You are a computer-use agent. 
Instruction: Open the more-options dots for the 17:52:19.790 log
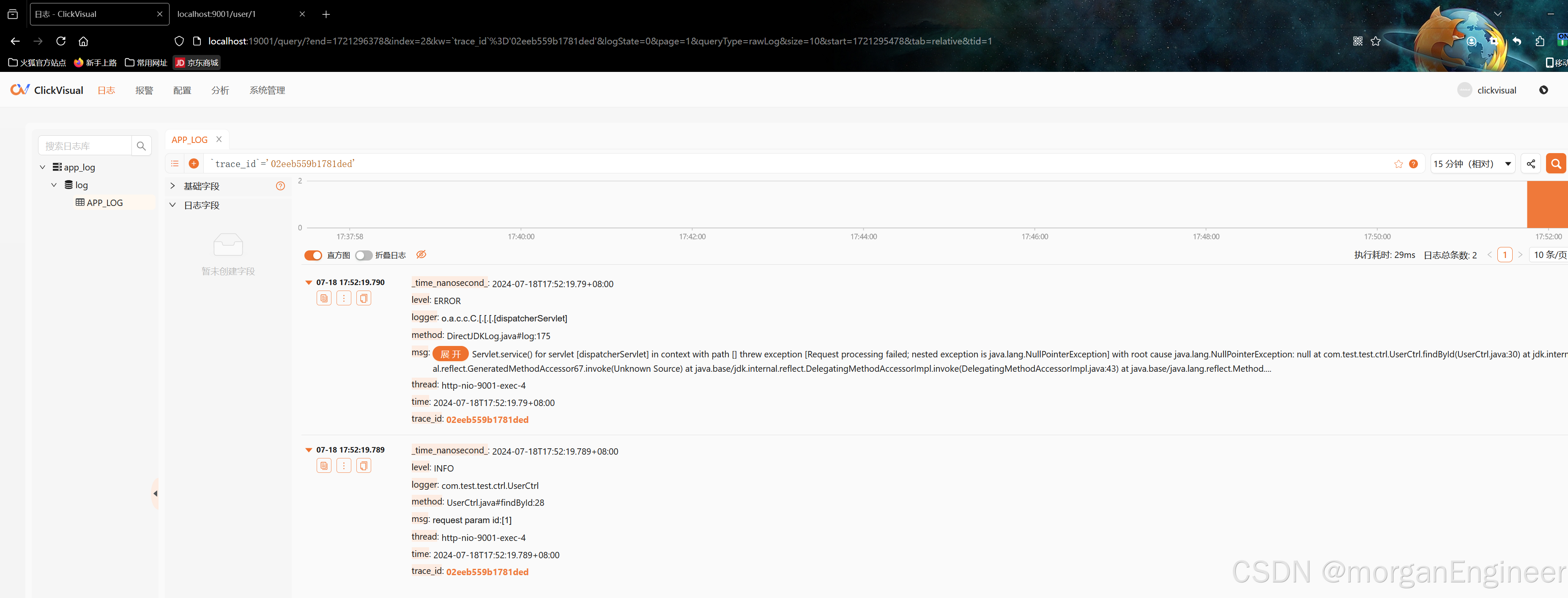[344, 299]
